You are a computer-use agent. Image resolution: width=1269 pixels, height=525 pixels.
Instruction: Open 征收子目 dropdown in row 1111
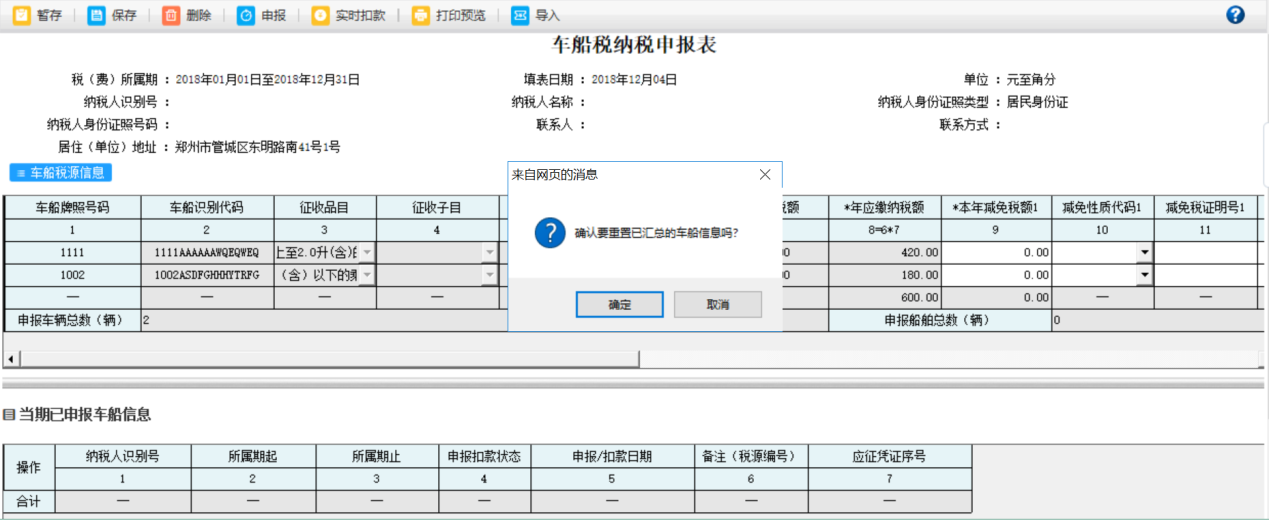point(490,252)
